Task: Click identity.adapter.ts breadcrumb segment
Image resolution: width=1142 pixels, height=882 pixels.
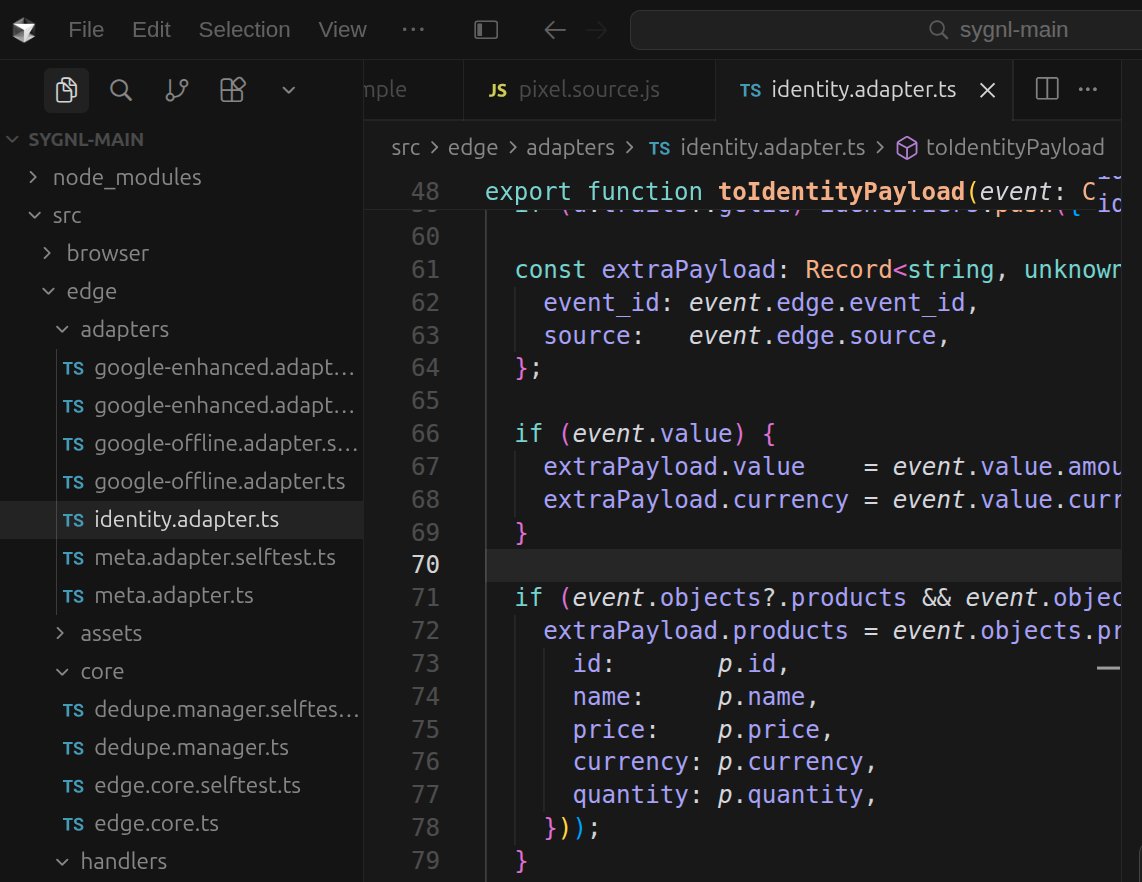Action: tap(773, 147)
